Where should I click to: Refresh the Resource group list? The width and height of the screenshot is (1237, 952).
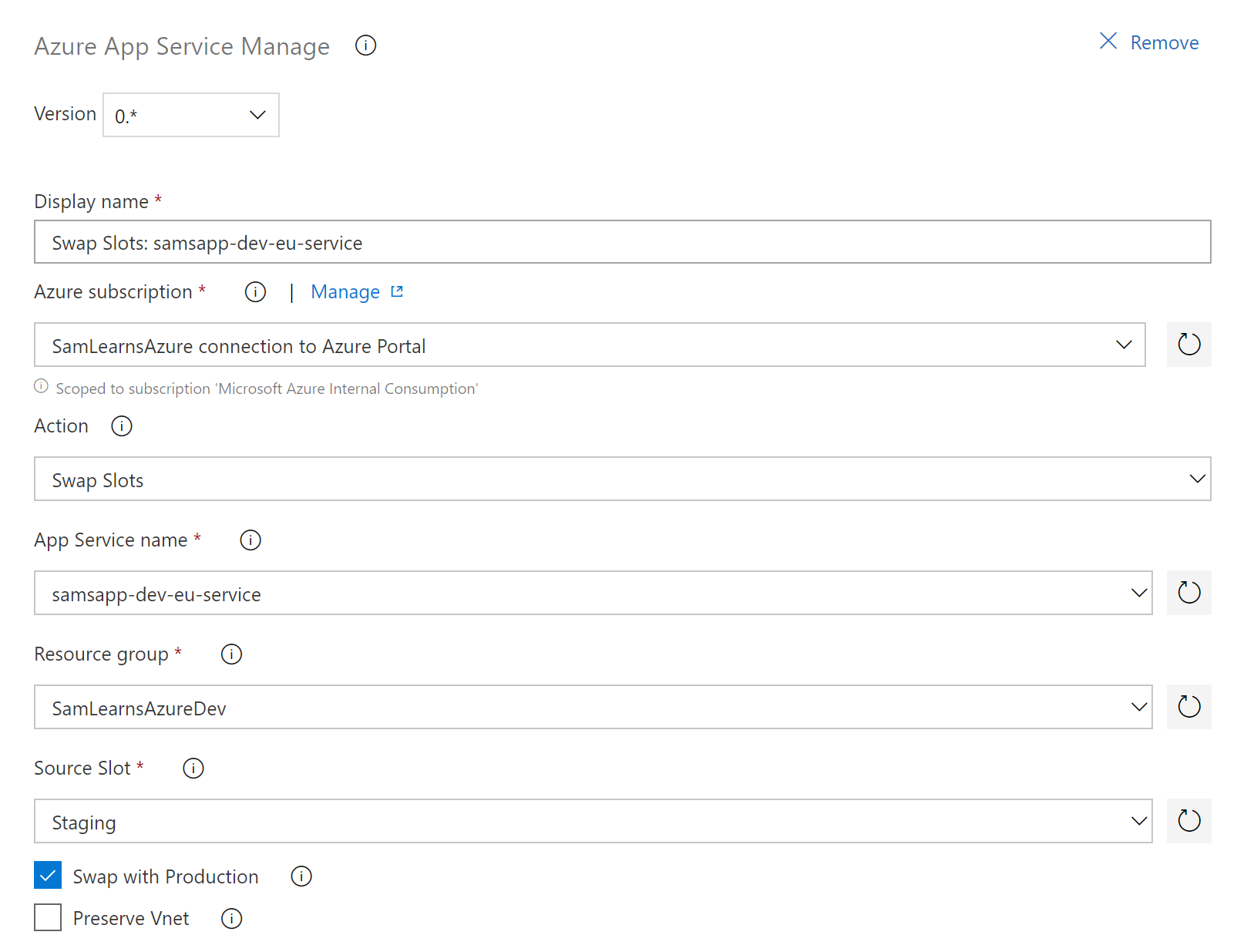coord(1188,707)
